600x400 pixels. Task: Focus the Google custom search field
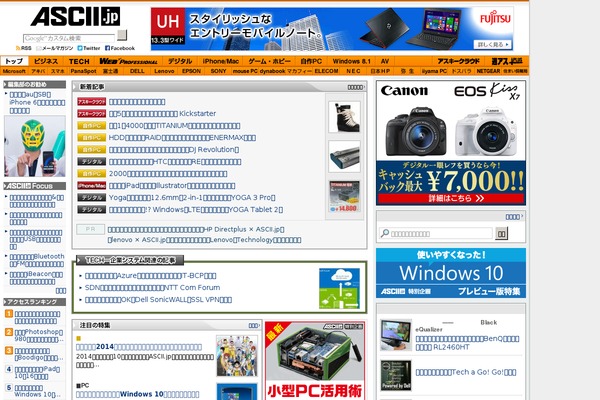tap(69, 38)
